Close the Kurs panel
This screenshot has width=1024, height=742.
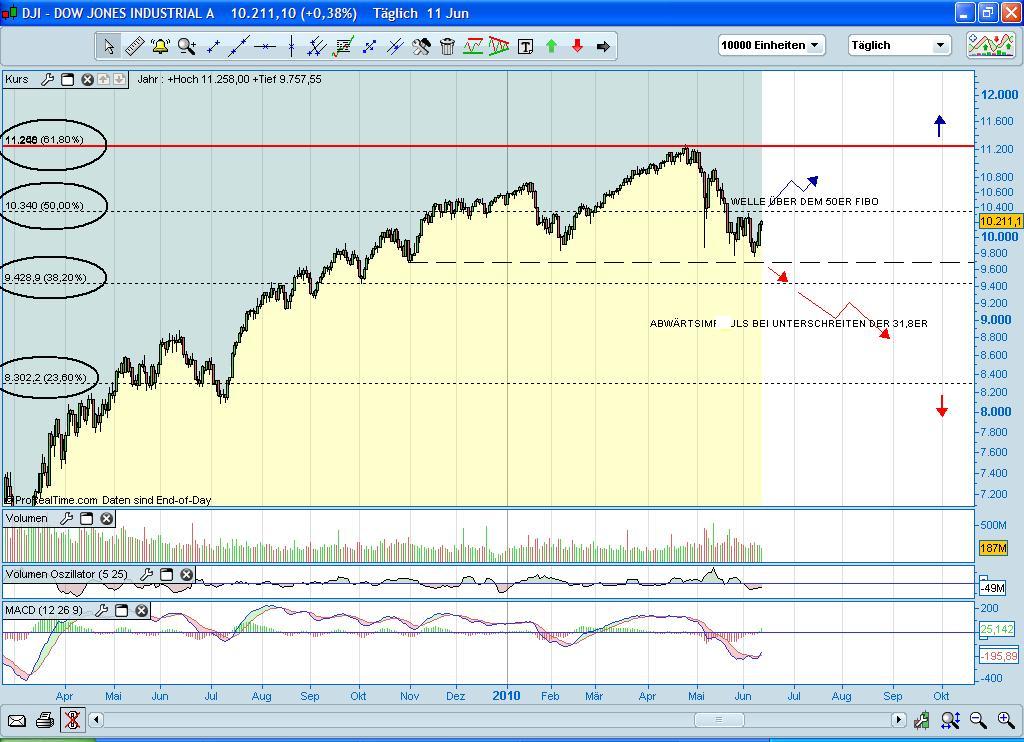(88, 80)
